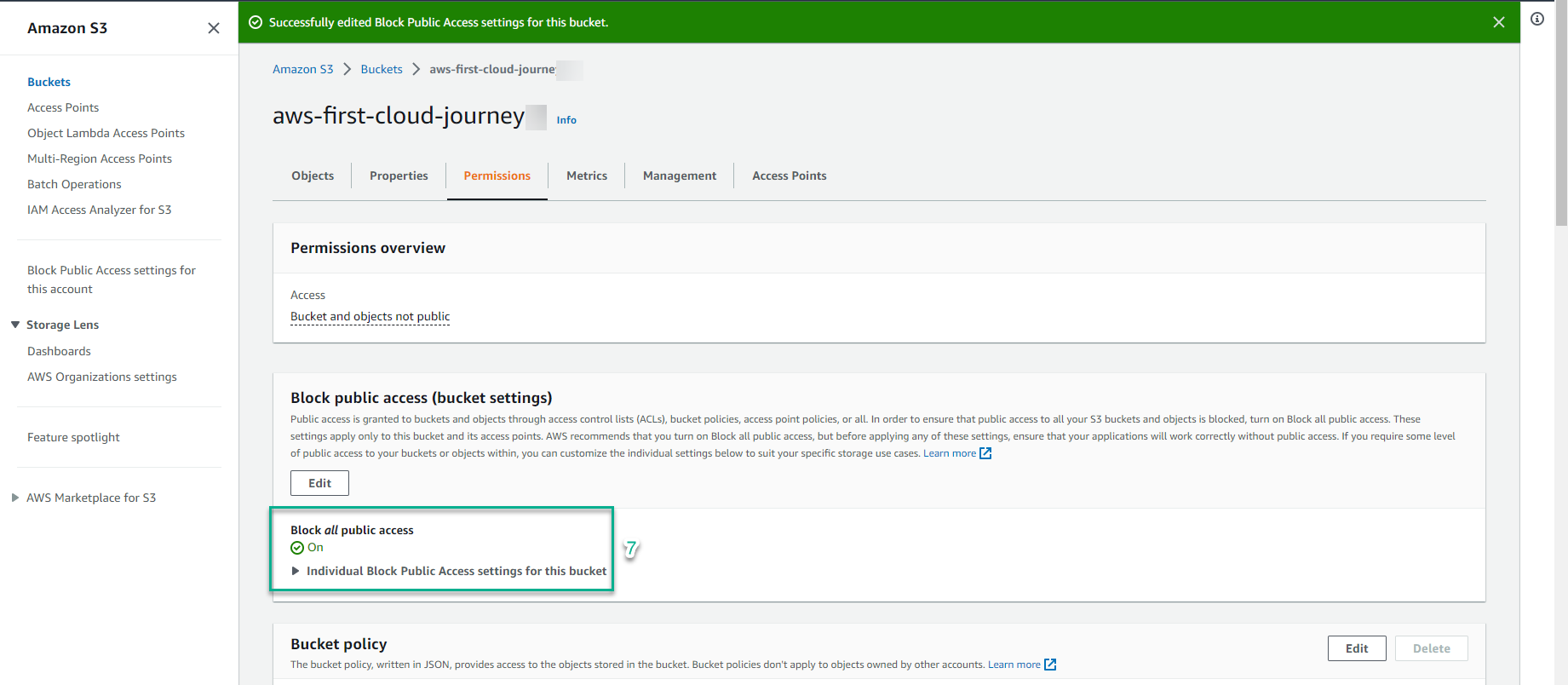
Task: Open Storage Lens Dashboards
Action: tap(59, 351)
